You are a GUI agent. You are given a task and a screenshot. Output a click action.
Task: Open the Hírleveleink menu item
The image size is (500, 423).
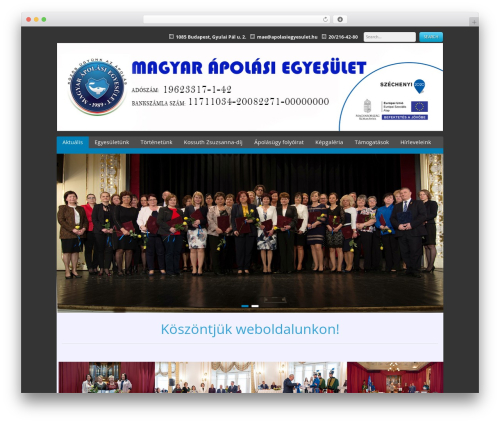pyautogui.click(x=415, y=142)
